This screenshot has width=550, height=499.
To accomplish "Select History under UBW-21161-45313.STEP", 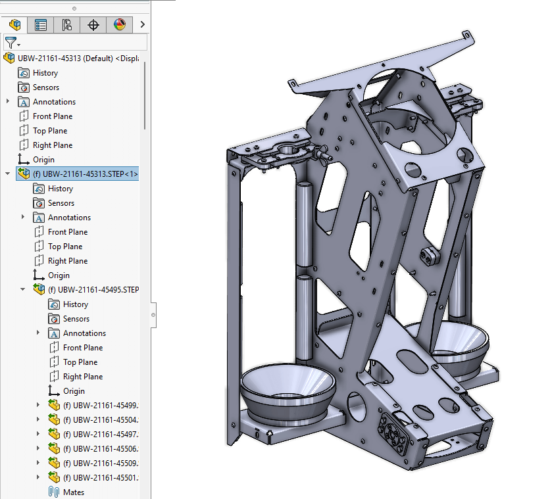I will (x=53, y=189).
